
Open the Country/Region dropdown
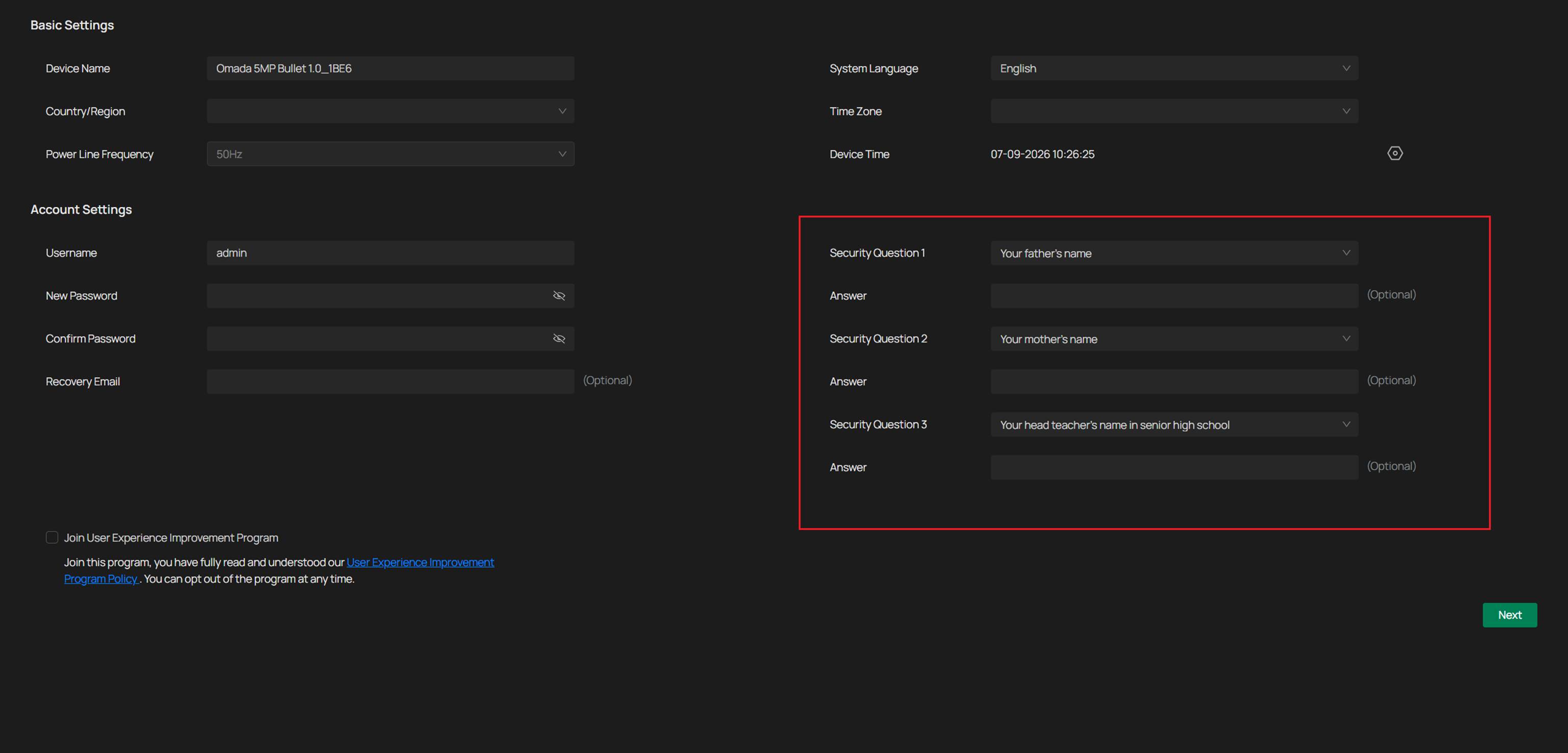(390, 111)
